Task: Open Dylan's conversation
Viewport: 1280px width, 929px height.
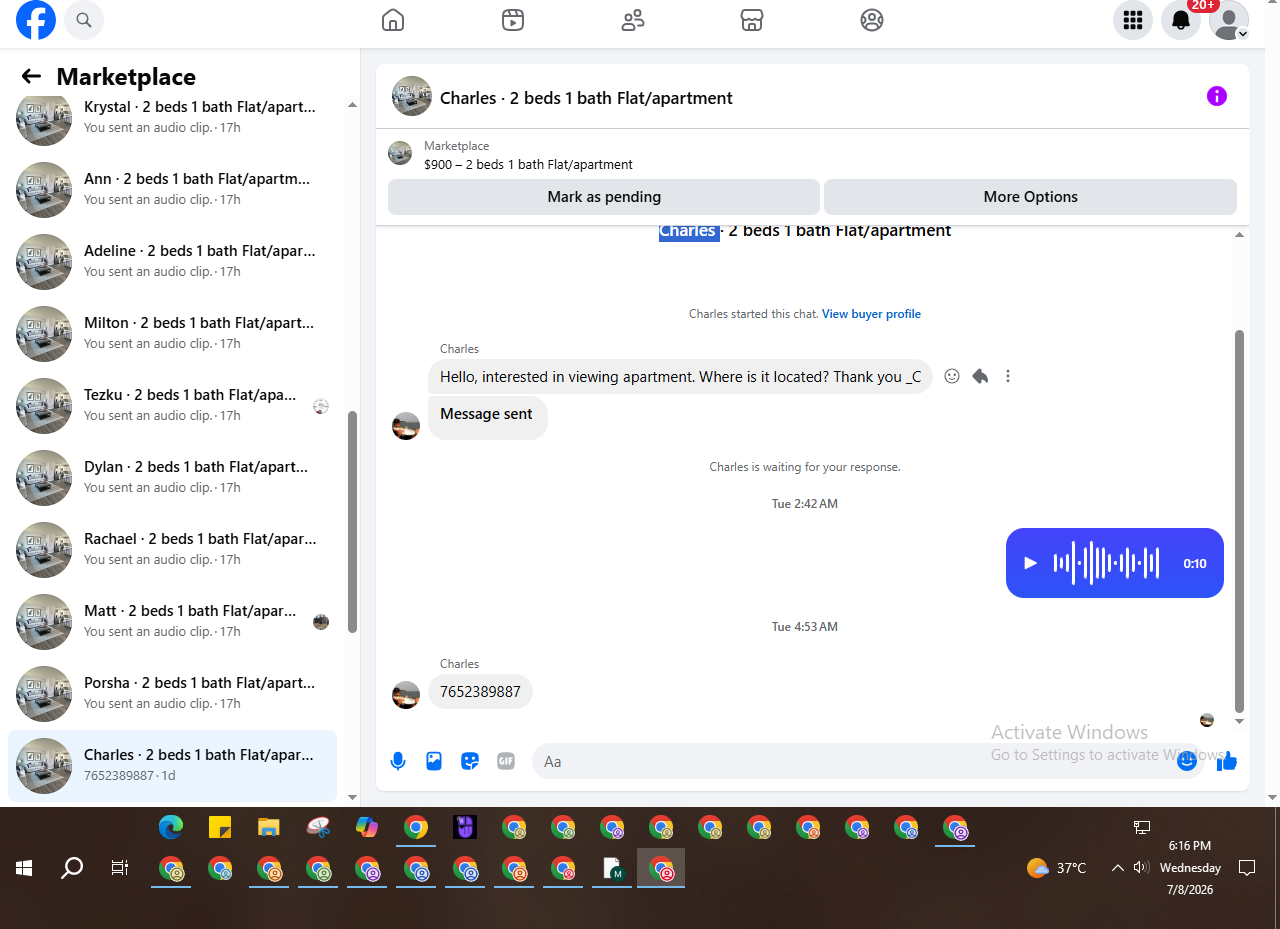Action: pyautogui.click(x=172, y=478)
